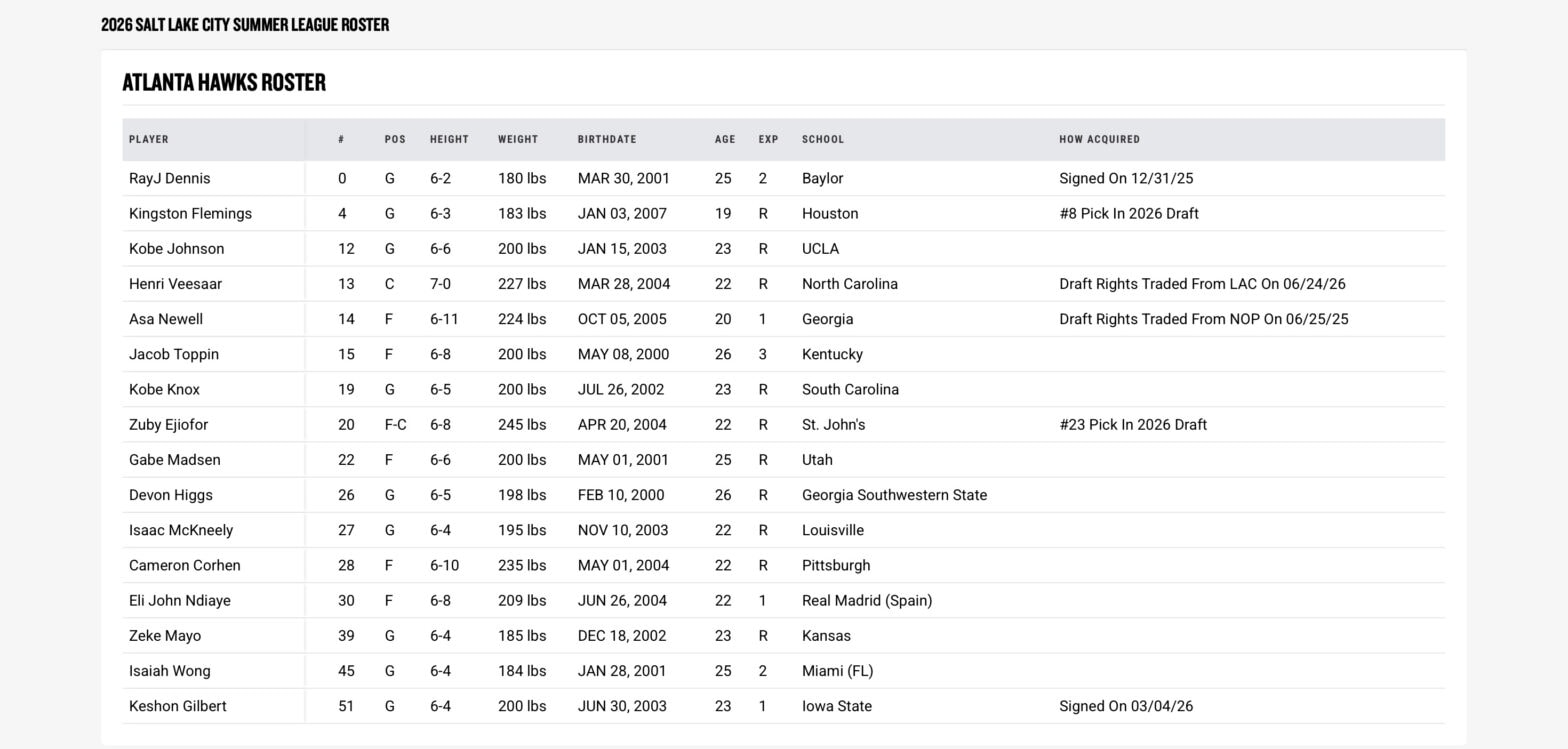Image resolution: width=1568 pixels, height=749 pixels.
Task: Select the Kansas school cell
Action: [x=826, y=635]
